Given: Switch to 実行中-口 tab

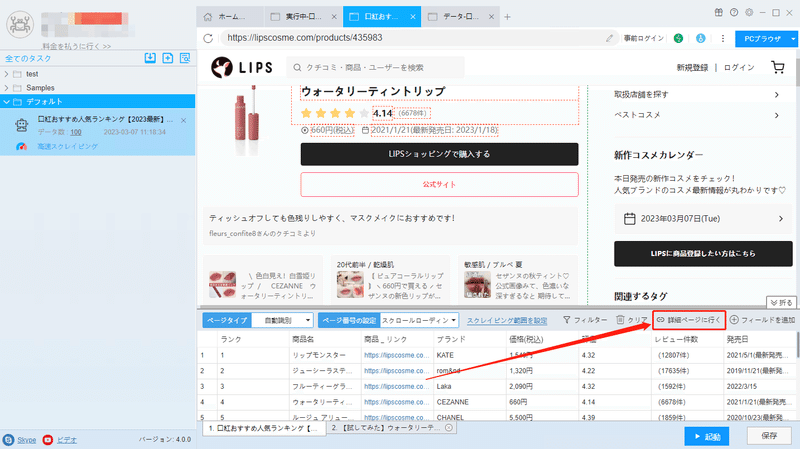Looking at the screenshot, I should (x=303, y=17).
